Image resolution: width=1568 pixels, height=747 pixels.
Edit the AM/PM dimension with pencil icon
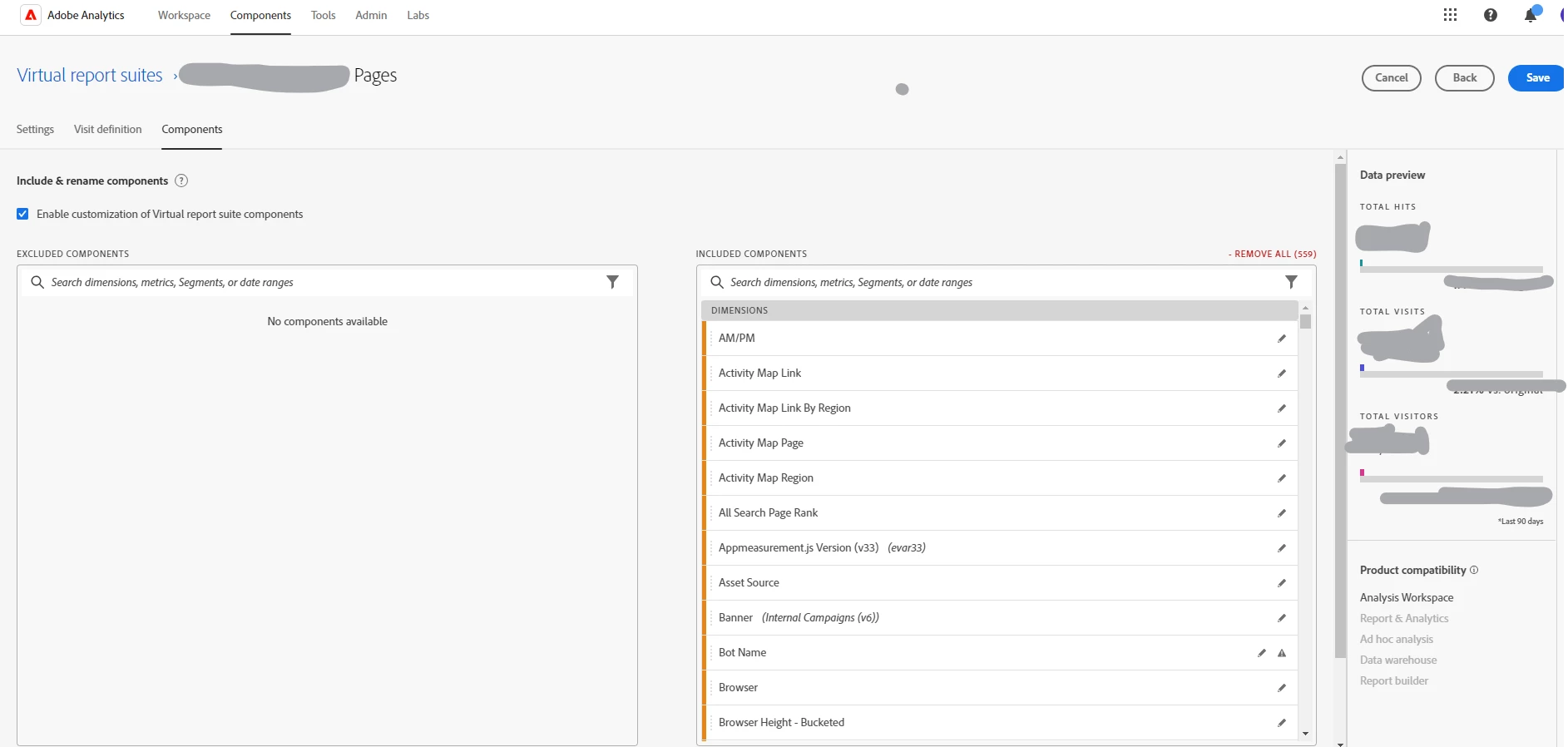[1282, 339]
